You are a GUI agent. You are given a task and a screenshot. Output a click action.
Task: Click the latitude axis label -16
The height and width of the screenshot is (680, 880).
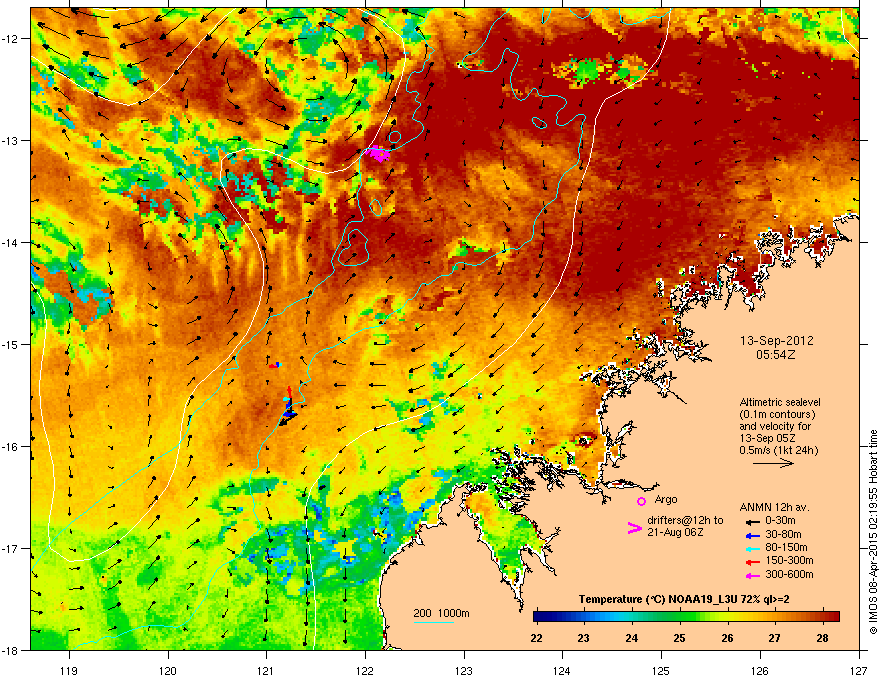(x=11, y=446)
